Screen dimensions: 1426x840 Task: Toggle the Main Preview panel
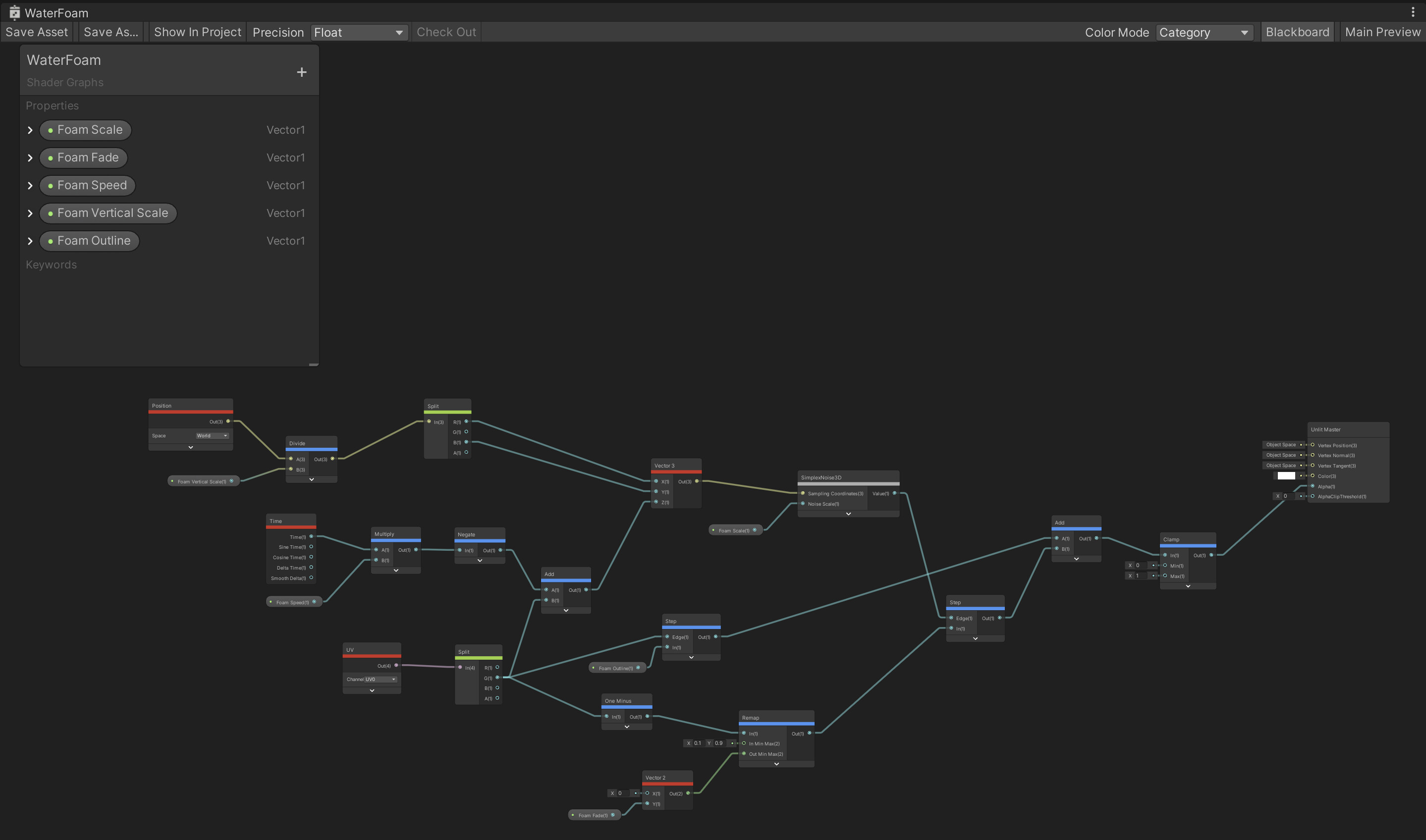tap(1382, 32)
